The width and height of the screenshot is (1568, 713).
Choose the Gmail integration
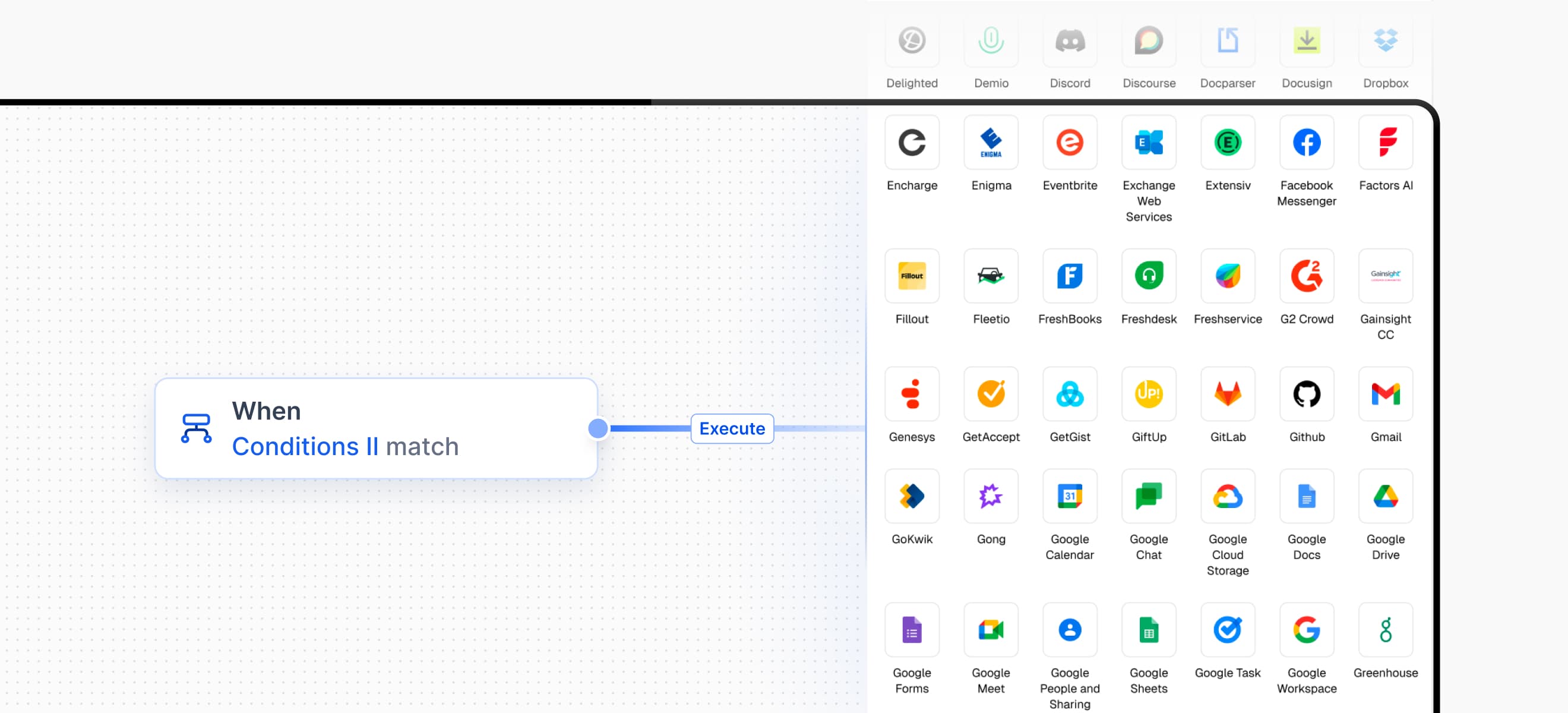coord(1386,394)
